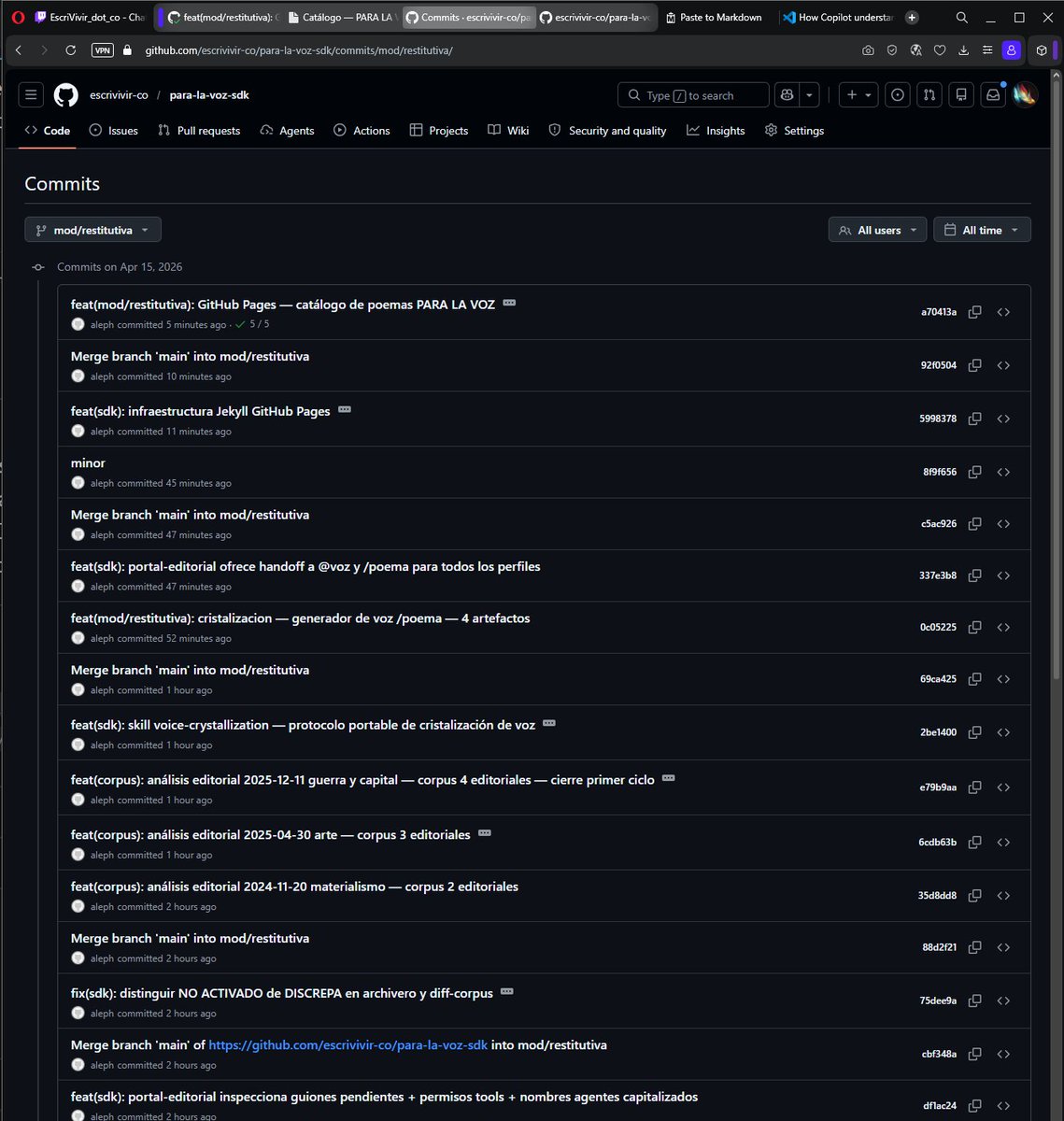The width and height of the screenshot is (1064, 1121).
Task: Expand description of skill voice-crystallization commit
Action: 549,723
